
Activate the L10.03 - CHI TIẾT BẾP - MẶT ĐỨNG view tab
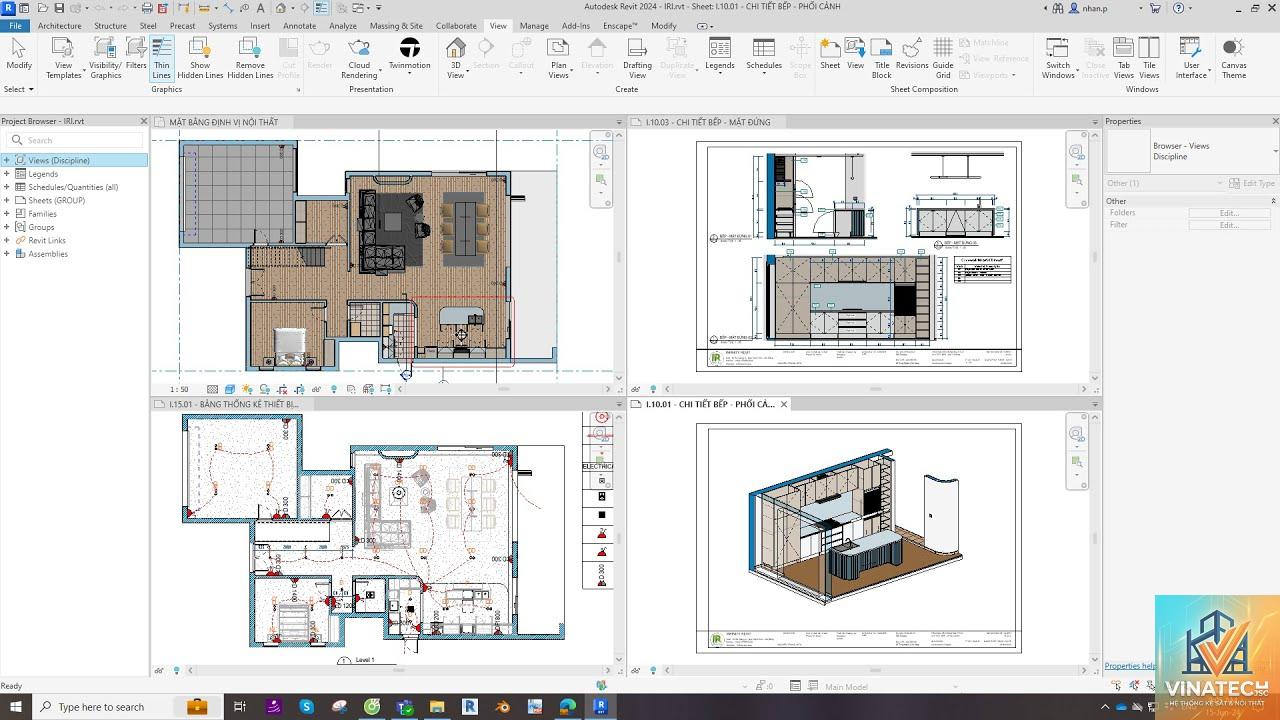pos(708,122)
